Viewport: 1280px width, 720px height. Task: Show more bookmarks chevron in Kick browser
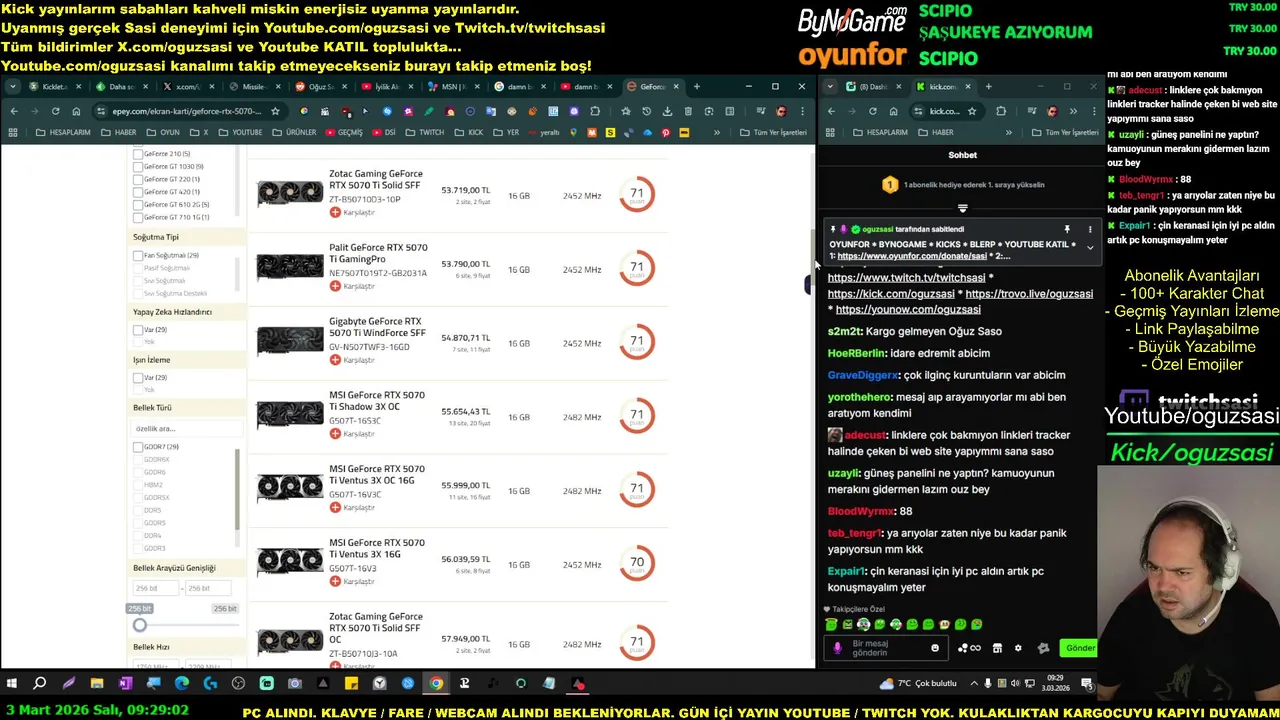[1008, 132]
